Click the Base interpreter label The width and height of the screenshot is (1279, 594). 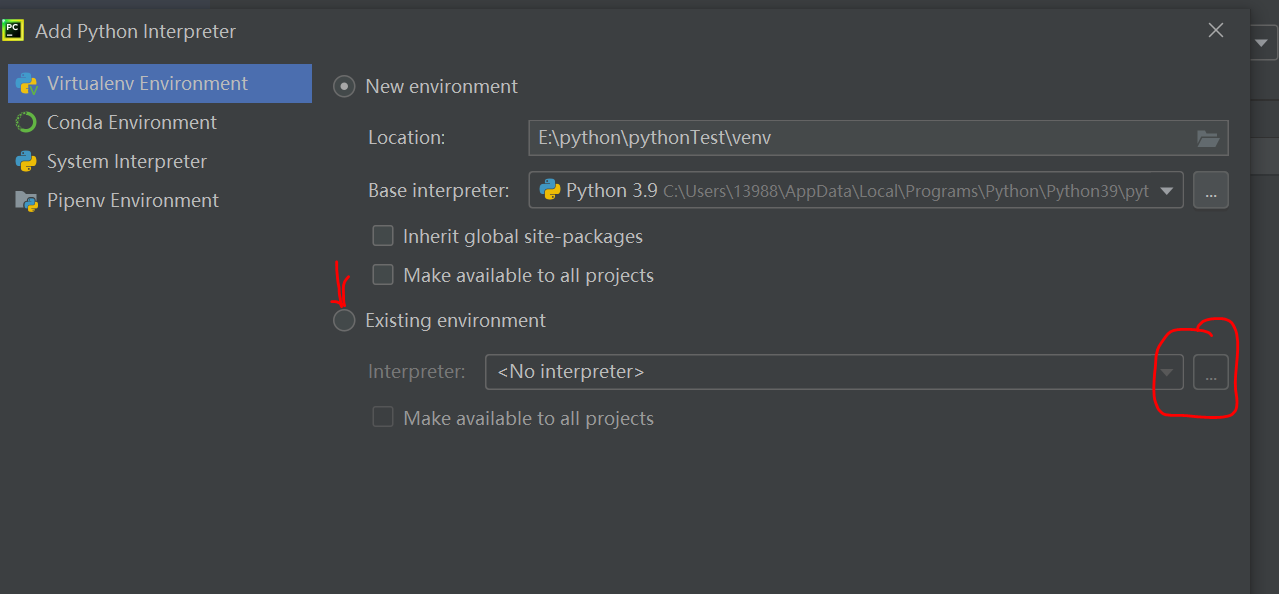point(439,190)
